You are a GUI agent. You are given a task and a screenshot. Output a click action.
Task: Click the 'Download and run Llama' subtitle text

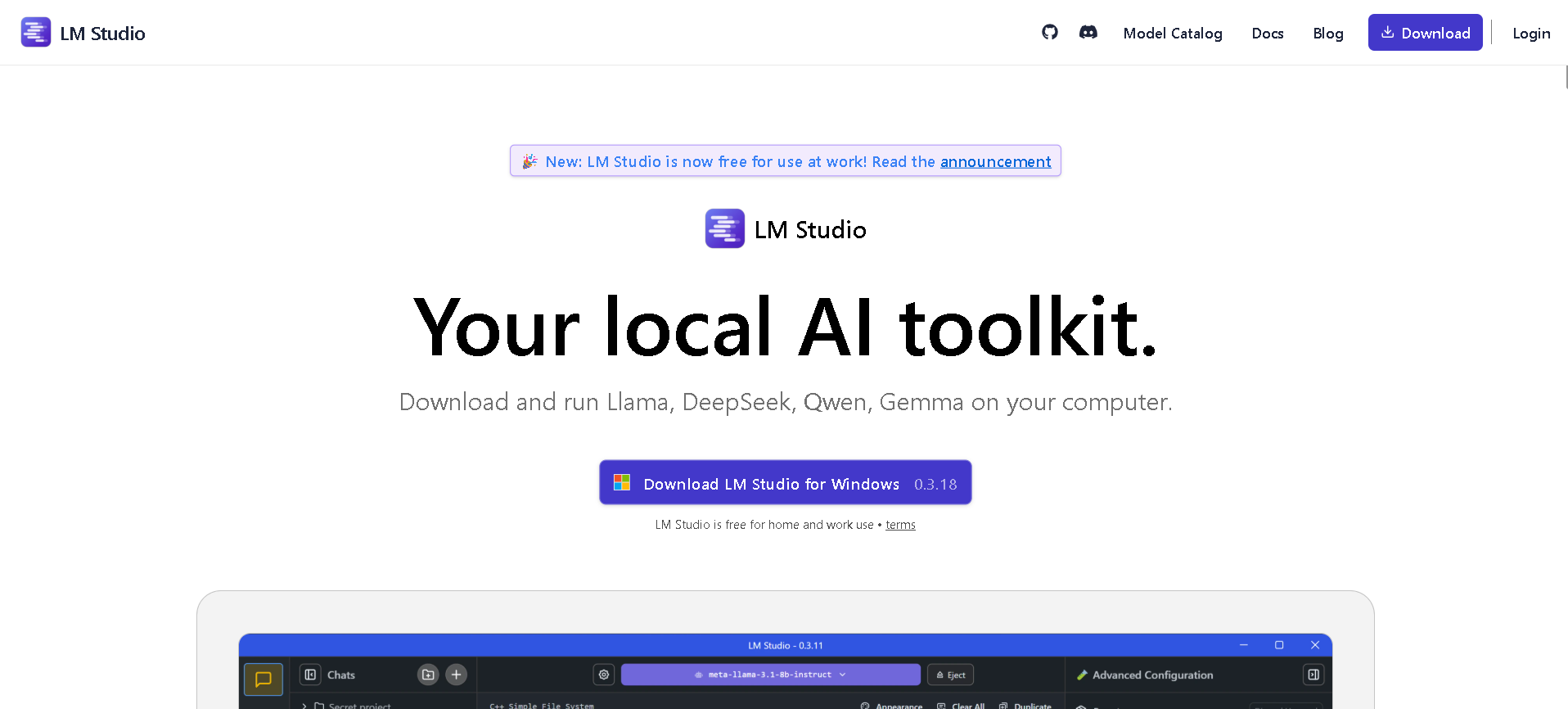click(x=786, y=402)
